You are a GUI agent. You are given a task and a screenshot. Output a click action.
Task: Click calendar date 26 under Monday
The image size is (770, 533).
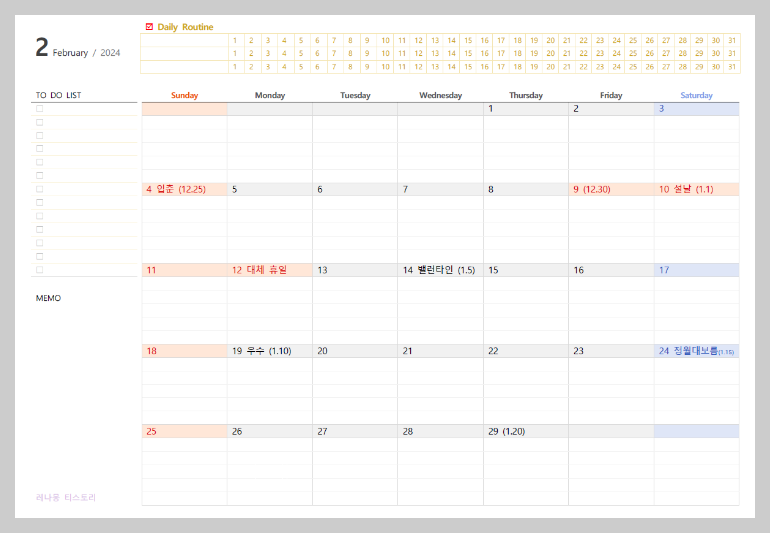(237, 431)
